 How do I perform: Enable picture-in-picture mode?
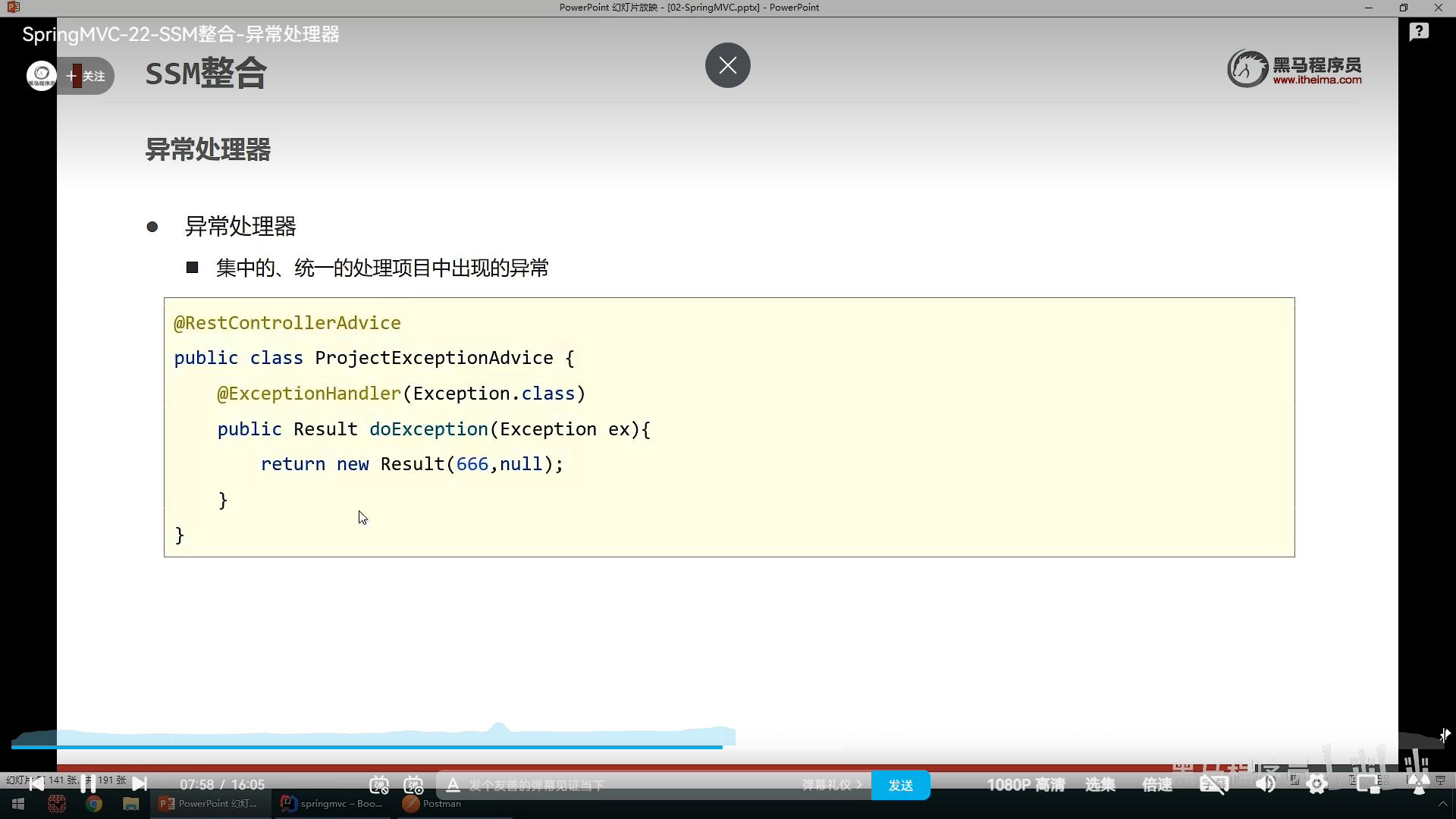pos(1368,785)
